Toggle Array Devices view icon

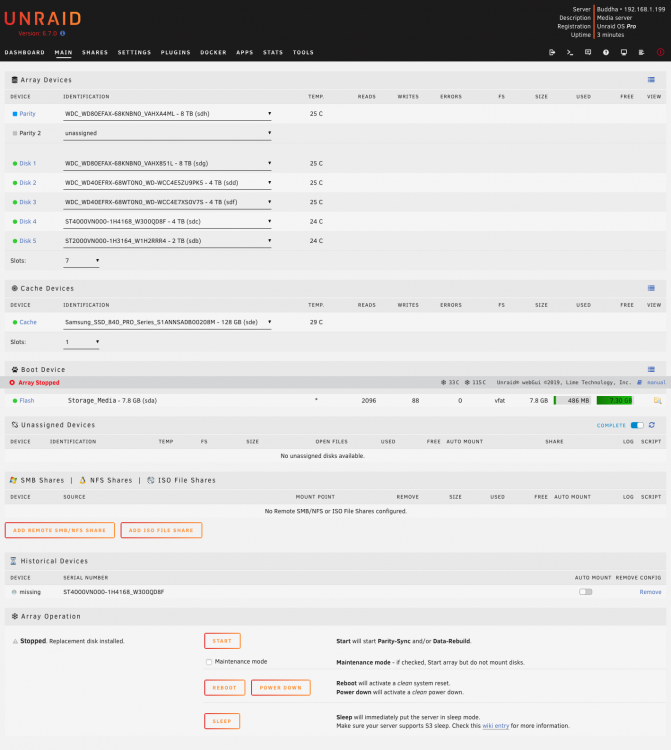point(651,80)
